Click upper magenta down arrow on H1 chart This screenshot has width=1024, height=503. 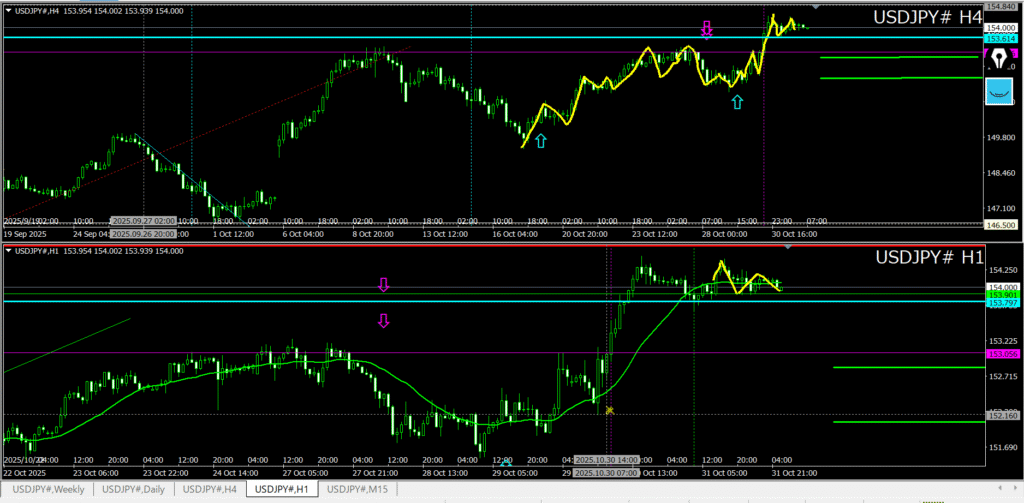point(383,286)
